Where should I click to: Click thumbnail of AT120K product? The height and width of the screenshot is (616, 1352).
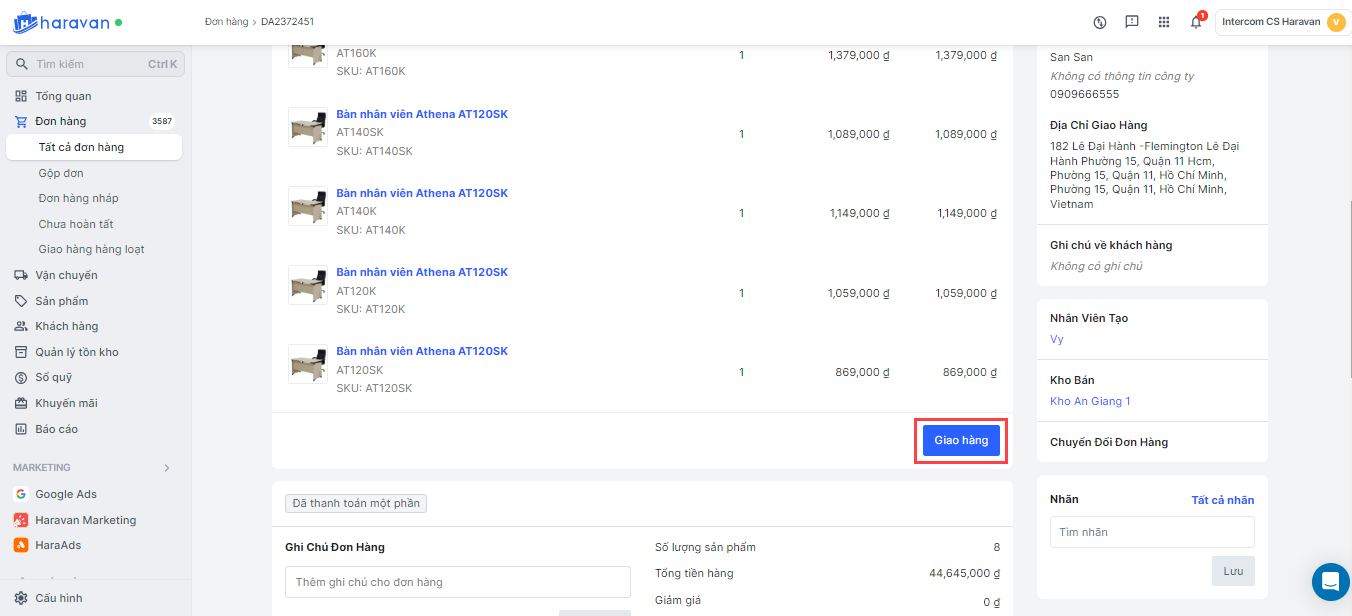pos(308,285)
